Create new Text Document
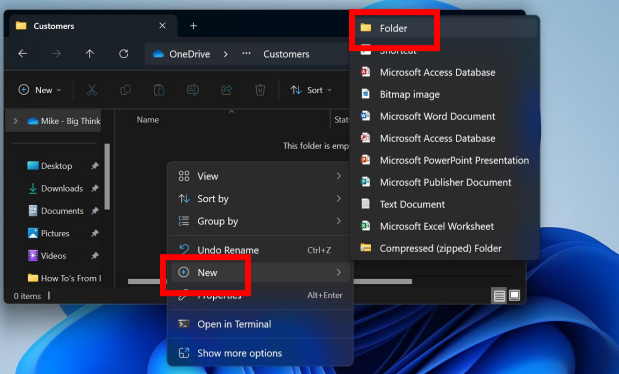Image resolution: width=619 pixels, height=374 pixels. tap(445, 205)
